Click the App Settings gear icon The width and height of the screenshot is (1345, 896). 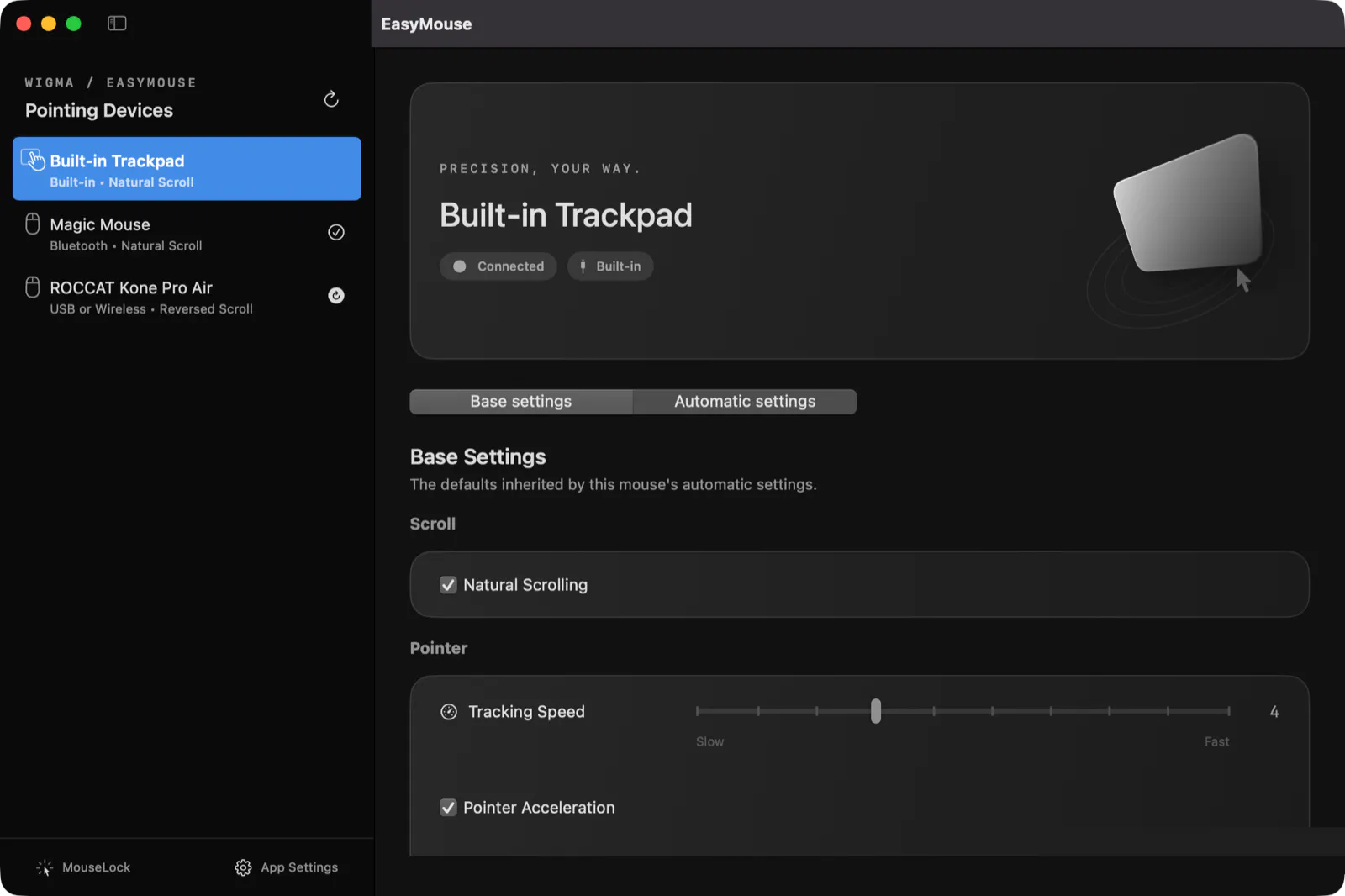243,867
